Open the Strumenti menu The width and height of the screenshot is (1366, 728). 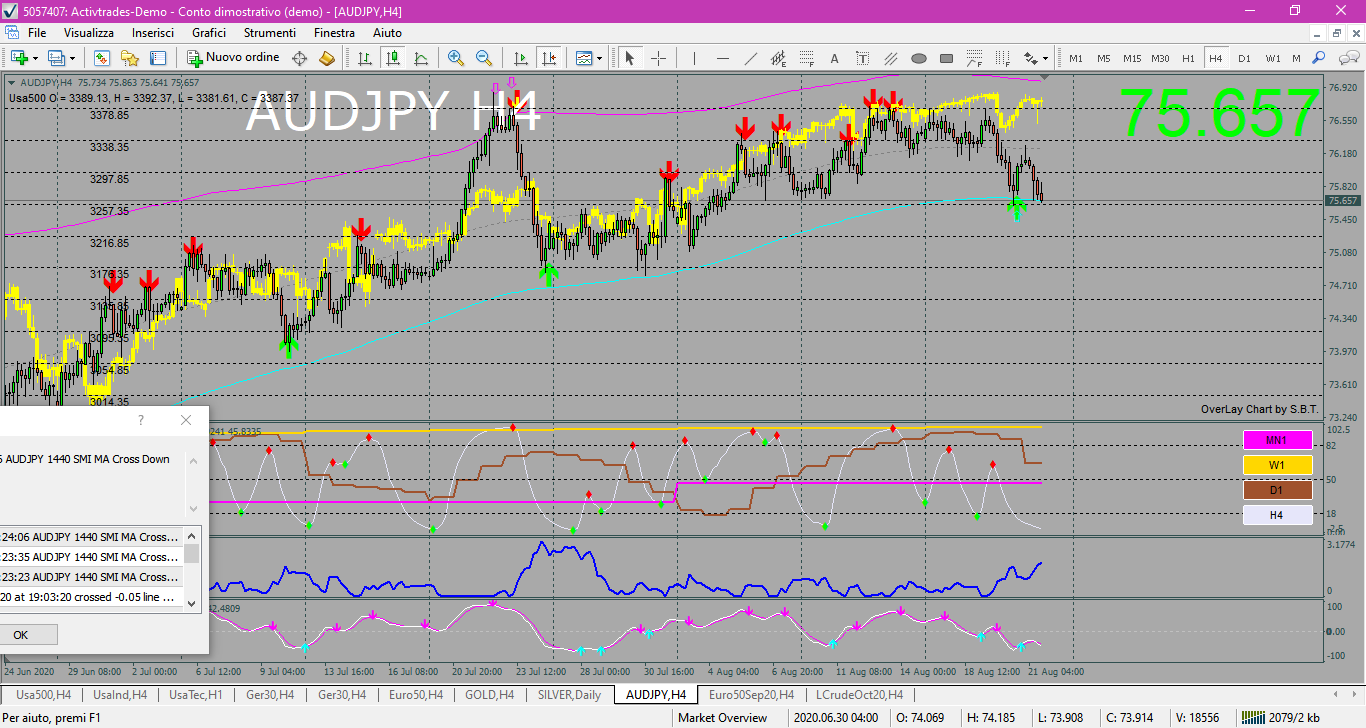269,33
